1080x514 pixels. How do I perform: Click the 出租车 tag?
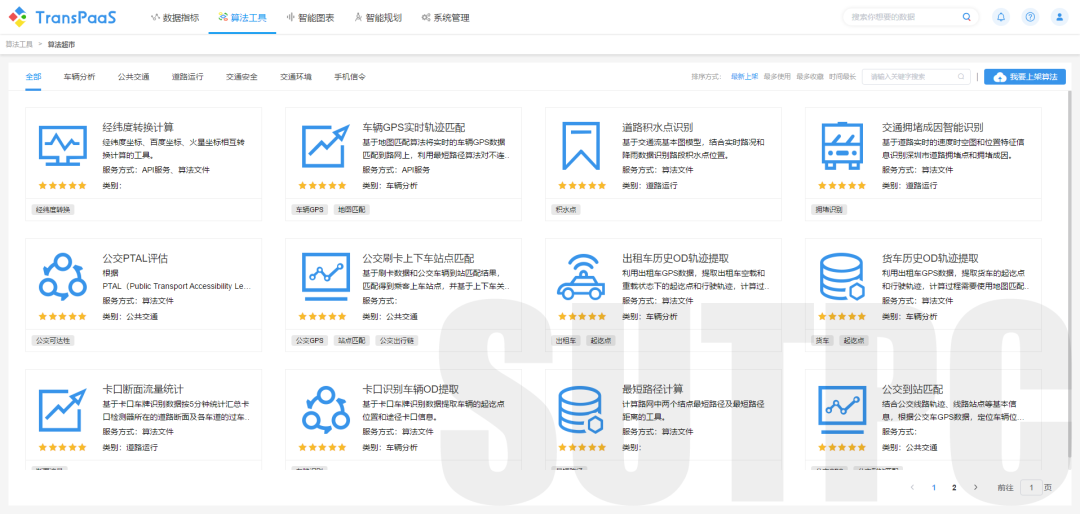point(565,340)
